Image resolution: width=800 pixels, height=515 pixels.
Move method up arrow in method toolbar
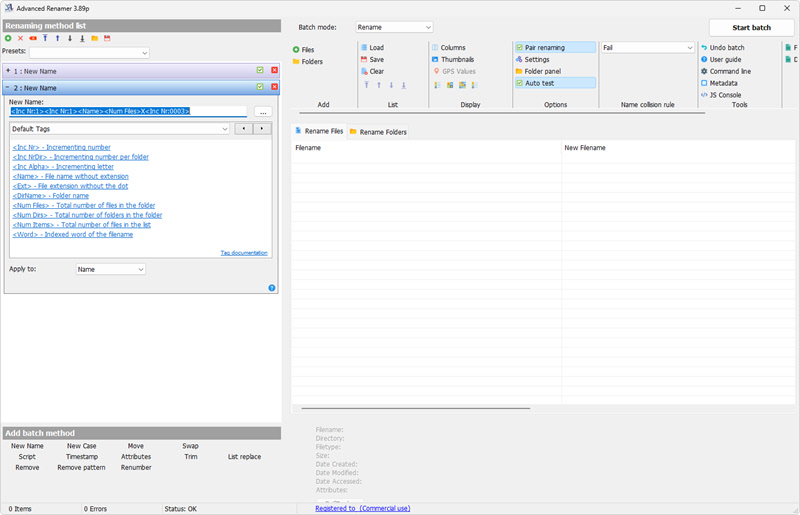coord(58,38)
